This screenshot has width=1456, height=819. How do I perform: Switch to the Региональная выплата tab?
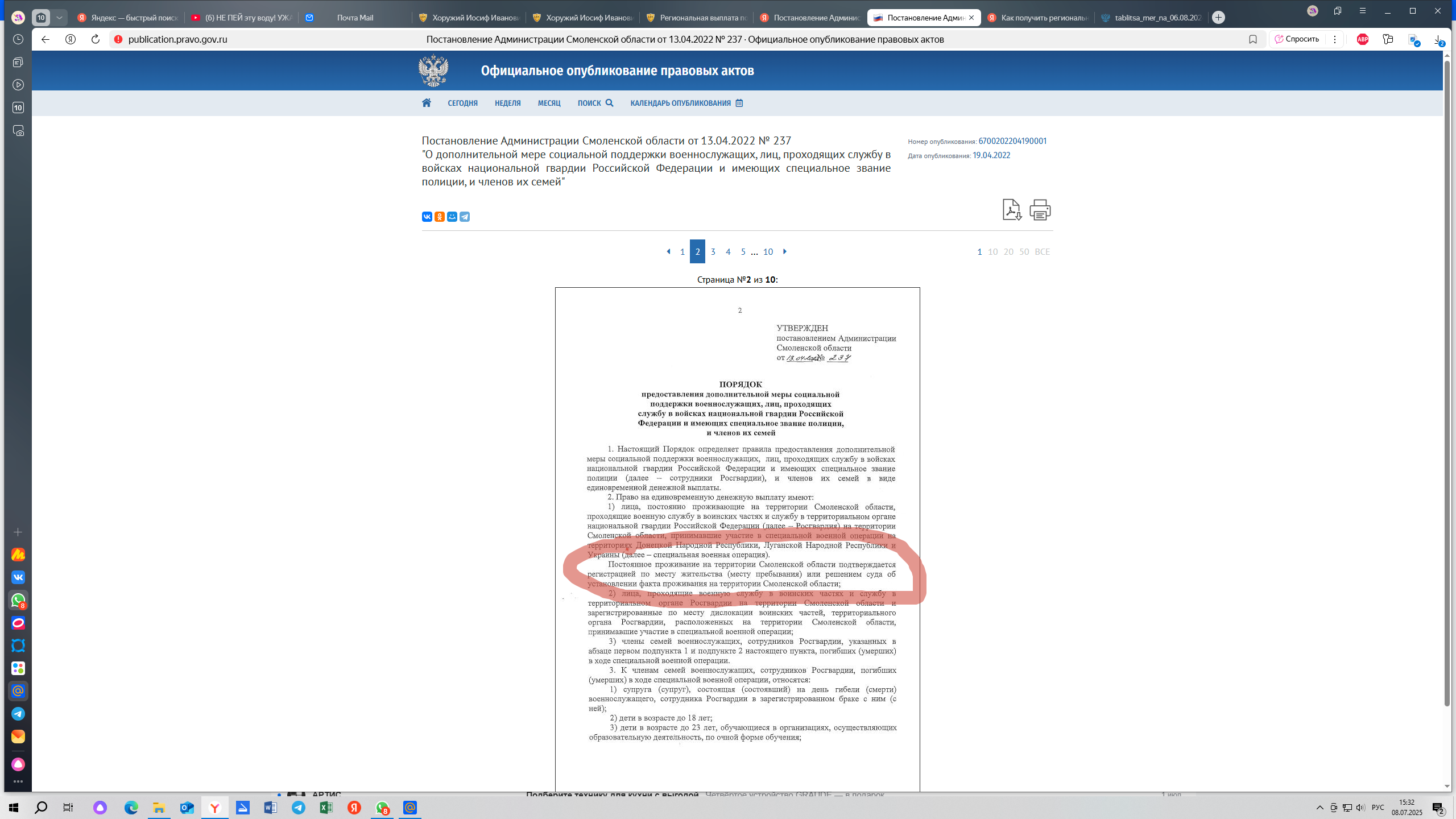click(696, 18)
